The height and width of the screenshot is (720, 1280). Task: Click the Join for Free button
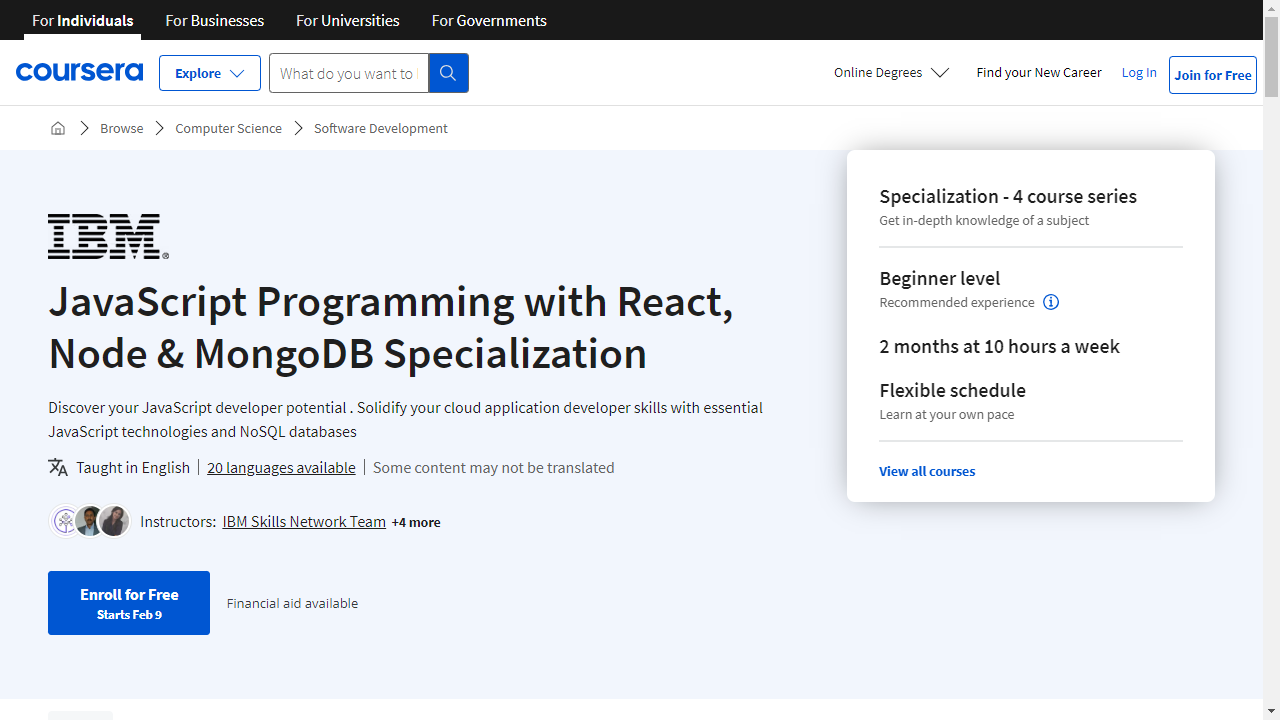coord(1213,75)
